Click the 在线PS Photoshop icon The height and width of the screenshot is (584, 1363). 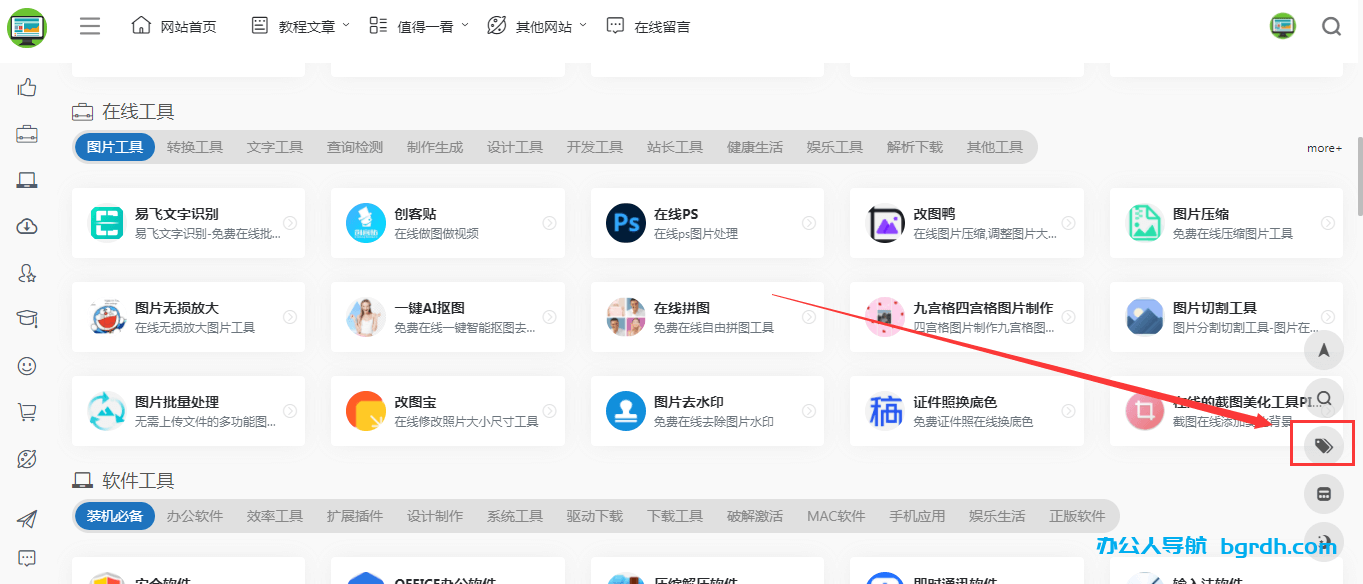626,222
